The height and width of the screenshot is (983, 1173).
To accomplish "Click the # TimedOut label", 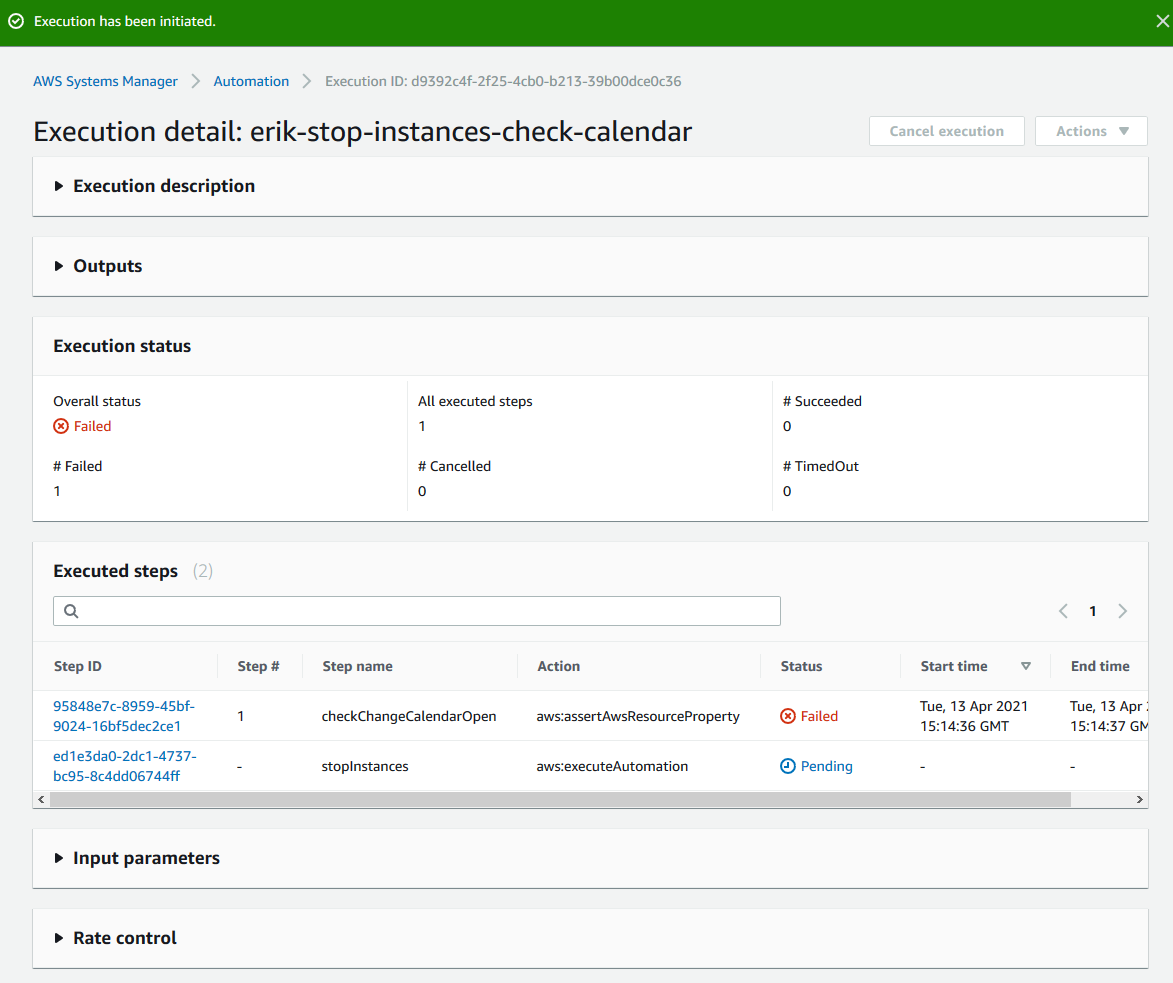I will [821, 467].
